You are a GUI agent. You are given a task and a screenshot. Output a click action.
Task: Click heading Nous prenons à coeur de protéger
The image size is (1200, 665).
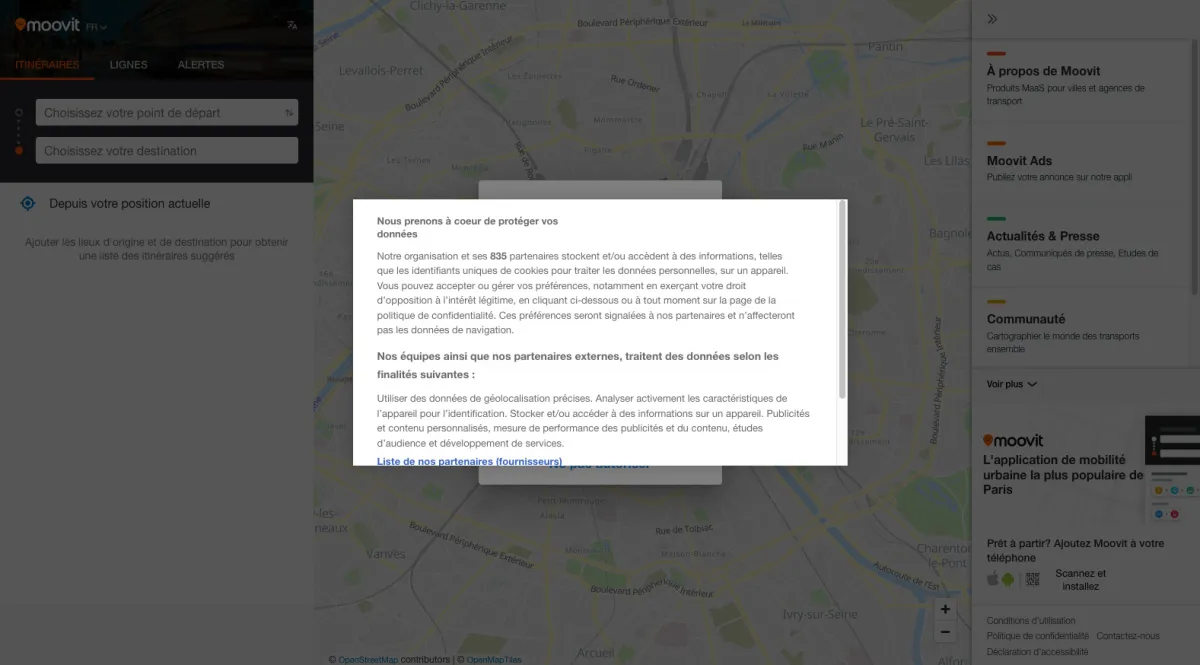(467, 227)
